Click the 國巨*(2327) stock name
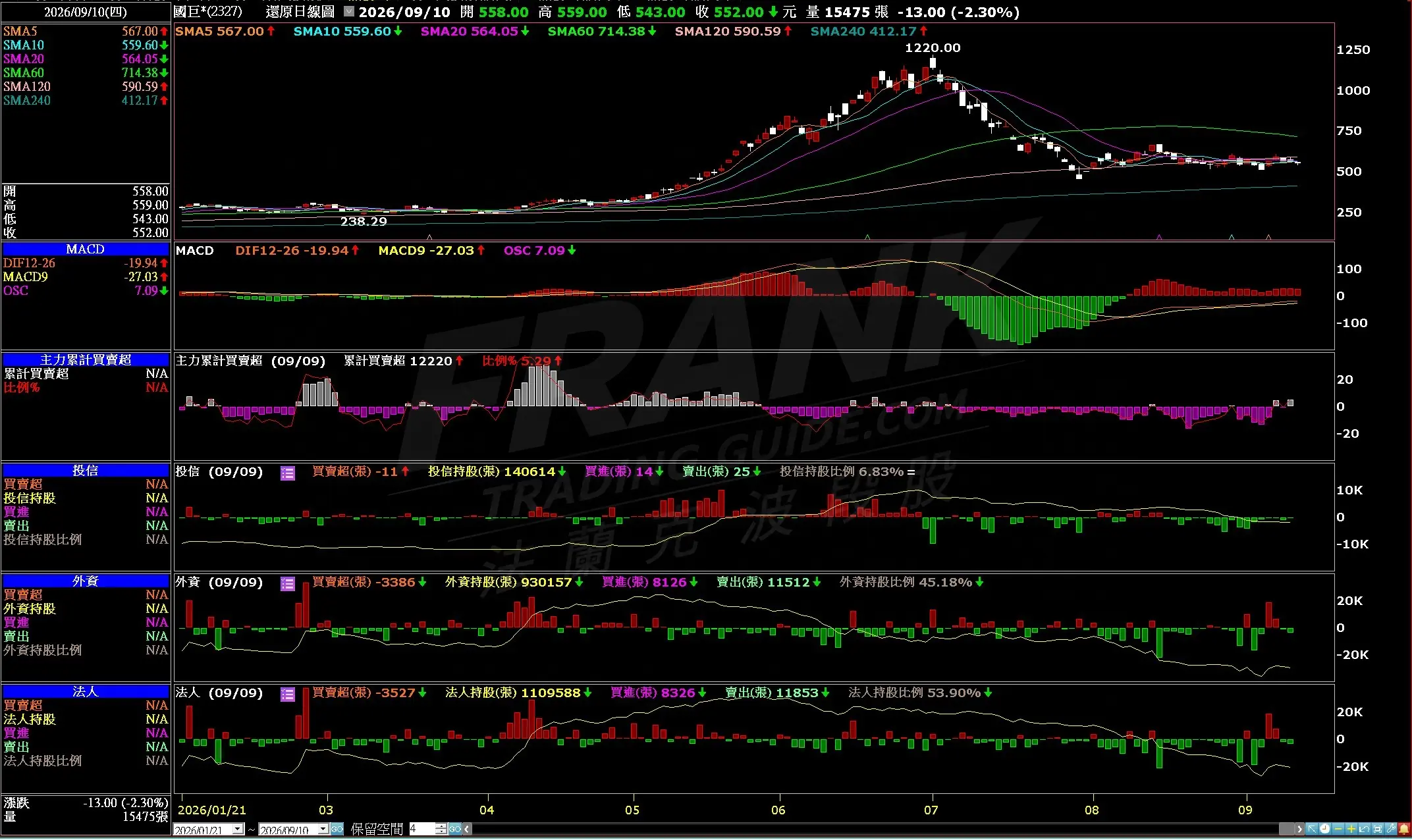Viewport: 1412px width, 840px height. 208,12
